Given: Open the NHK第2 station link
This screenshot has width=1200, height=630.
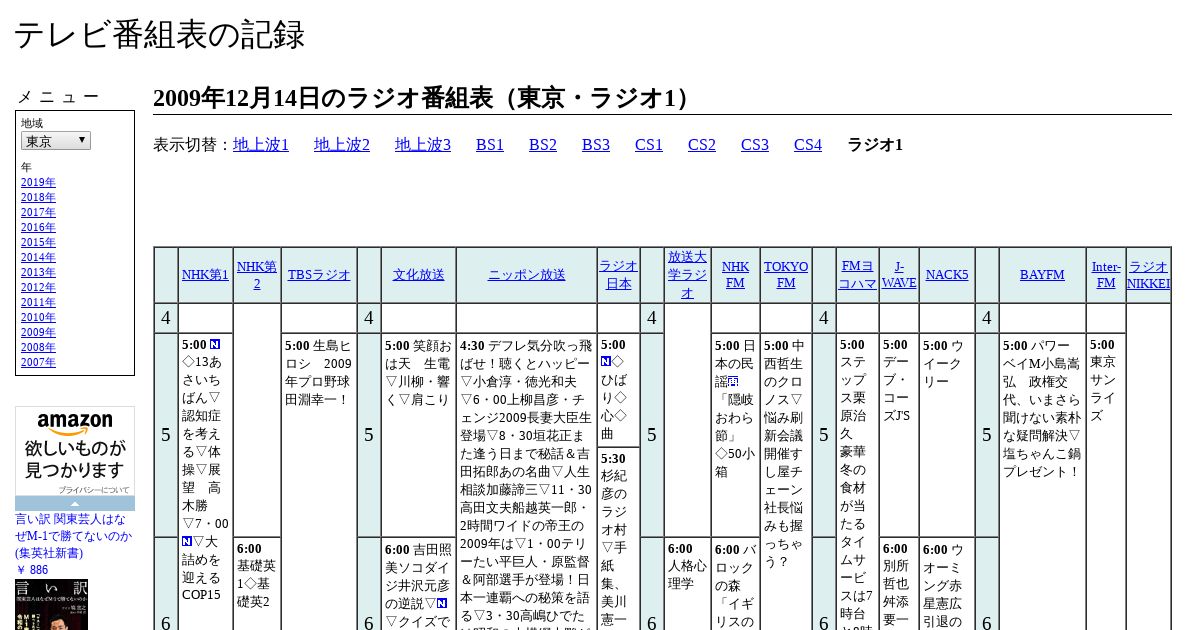Looking at the screenshot, I should coord(257,275).
